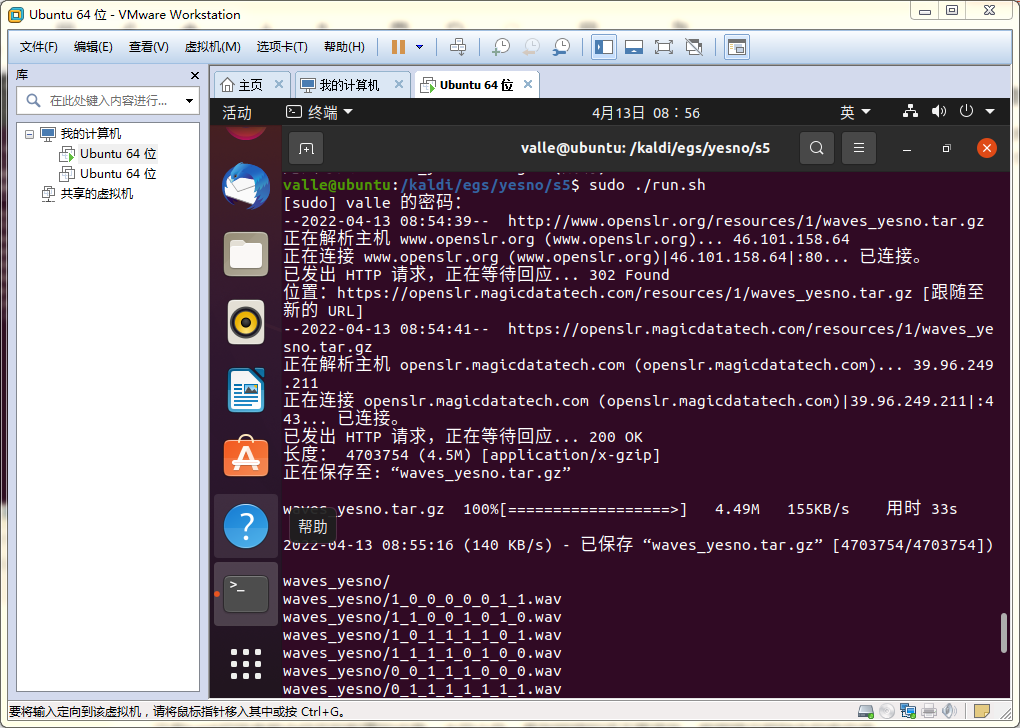Select the second Ubuntu 64 位 in library

[108, 174]
